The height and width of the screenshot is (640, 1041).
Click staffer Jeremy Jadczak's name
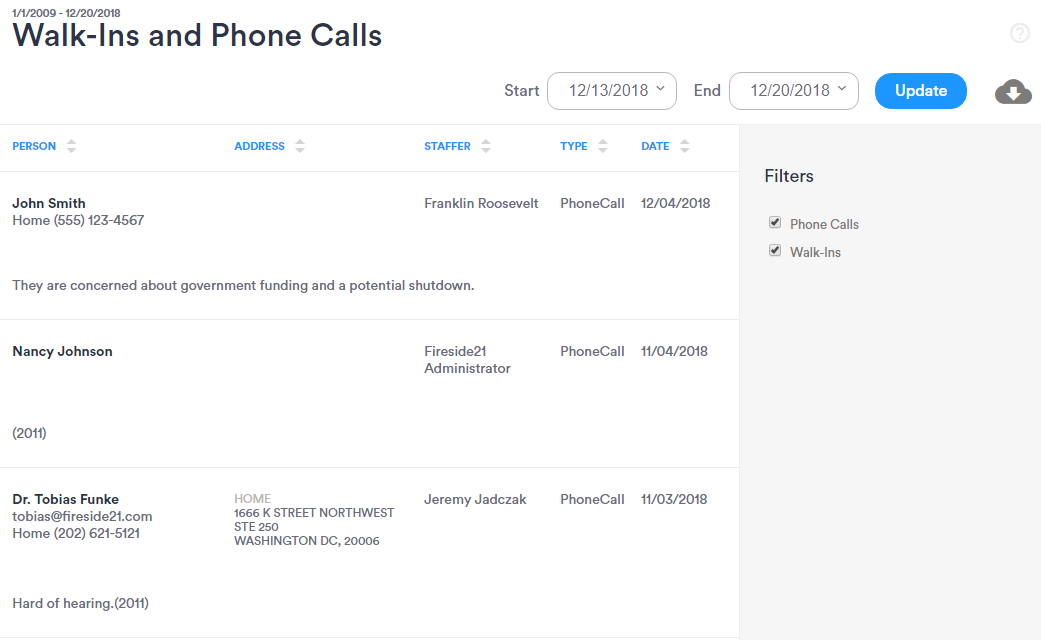[475, 499]
